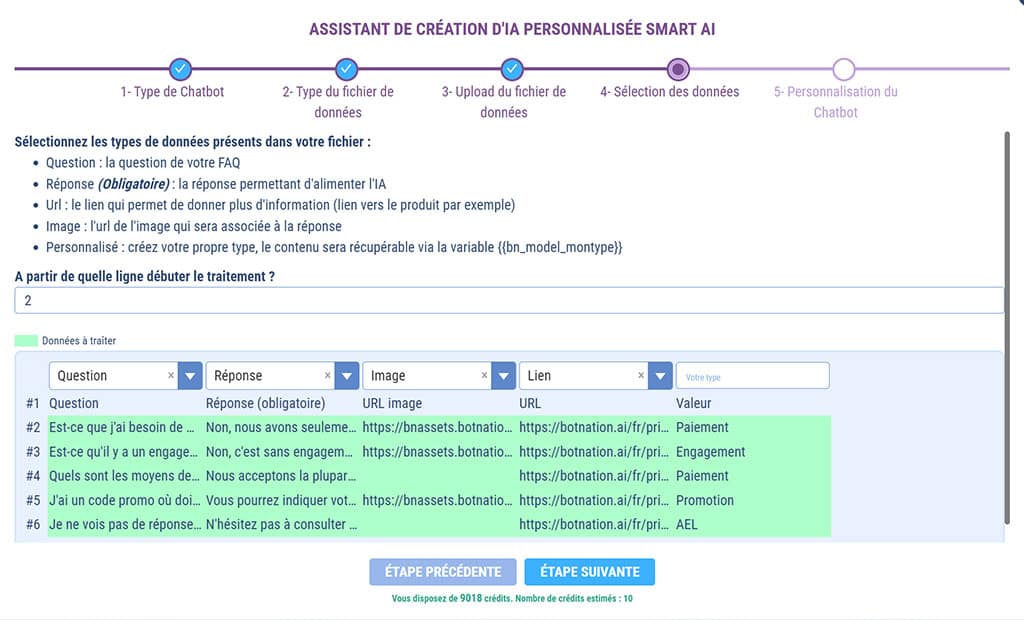Click the step 3 checkmark circle
The height and width of the screenshot is (620, 1024).
click(x=512, y=69)
